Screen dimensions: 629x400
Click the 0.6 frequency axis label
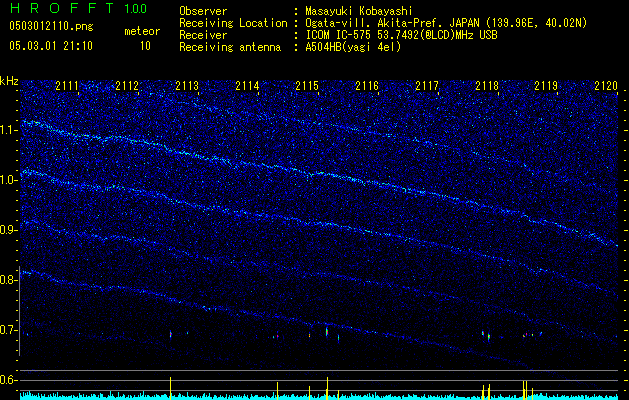(x=9, y=380)
